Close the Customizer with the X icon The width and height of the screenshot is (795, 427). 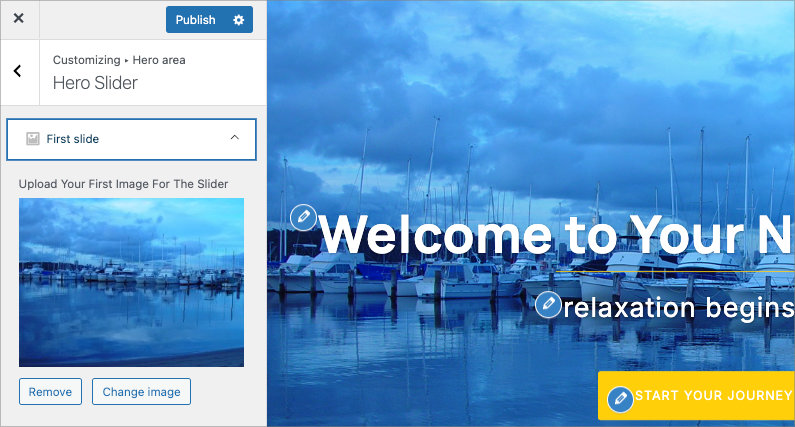pos(19,19)
